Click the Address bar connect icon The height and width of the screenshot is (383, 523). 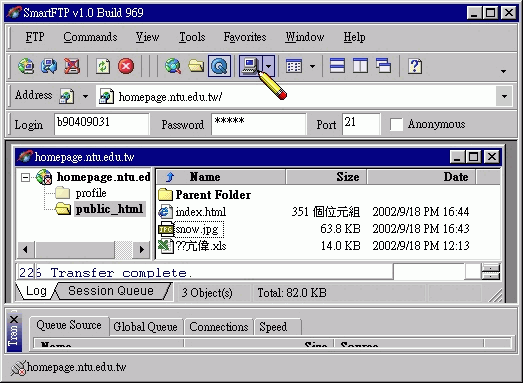click(67, 96)
